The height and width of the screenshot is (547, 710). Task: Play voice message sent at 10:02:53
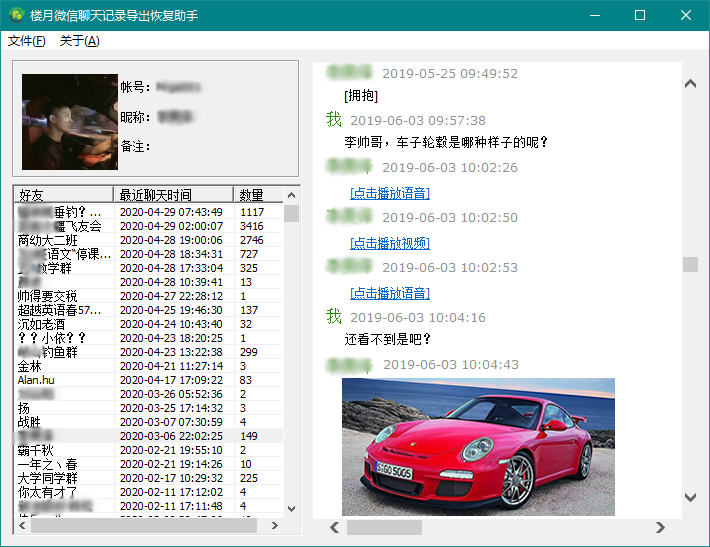[x=389, y=293]
